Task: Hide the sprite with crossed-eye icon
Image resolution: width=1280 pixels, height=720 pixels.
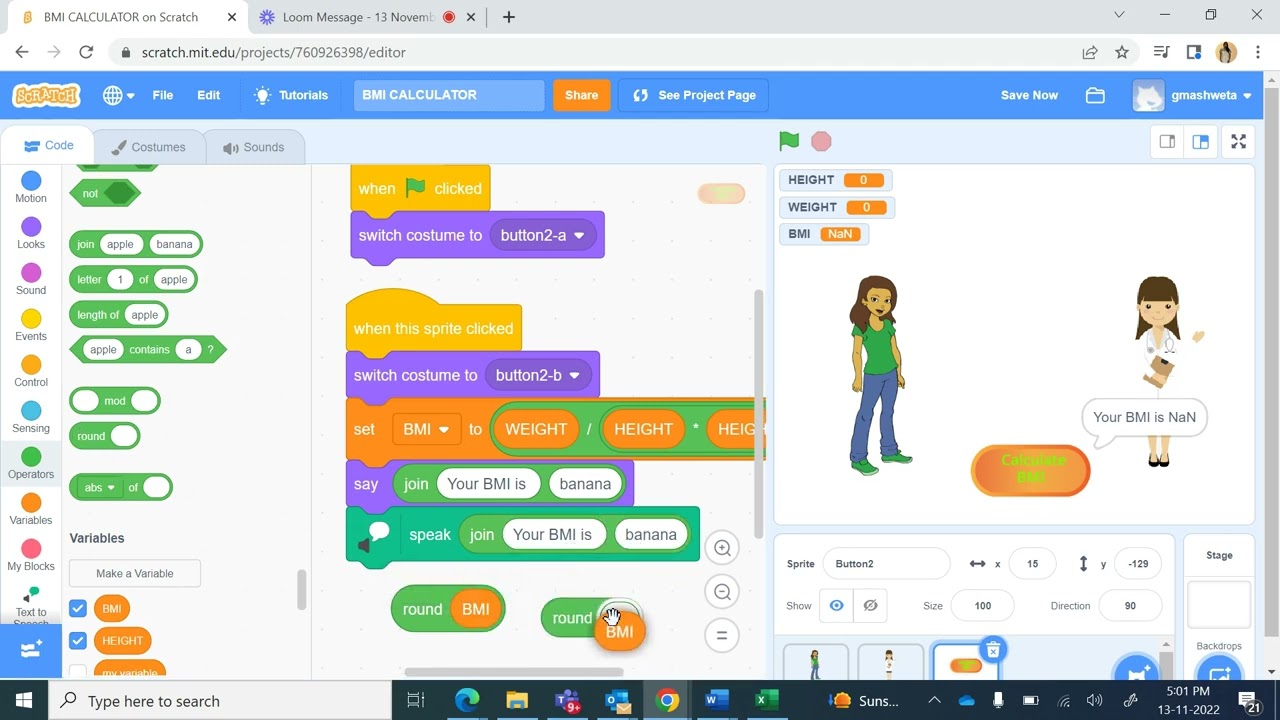Action: point(870,606)
